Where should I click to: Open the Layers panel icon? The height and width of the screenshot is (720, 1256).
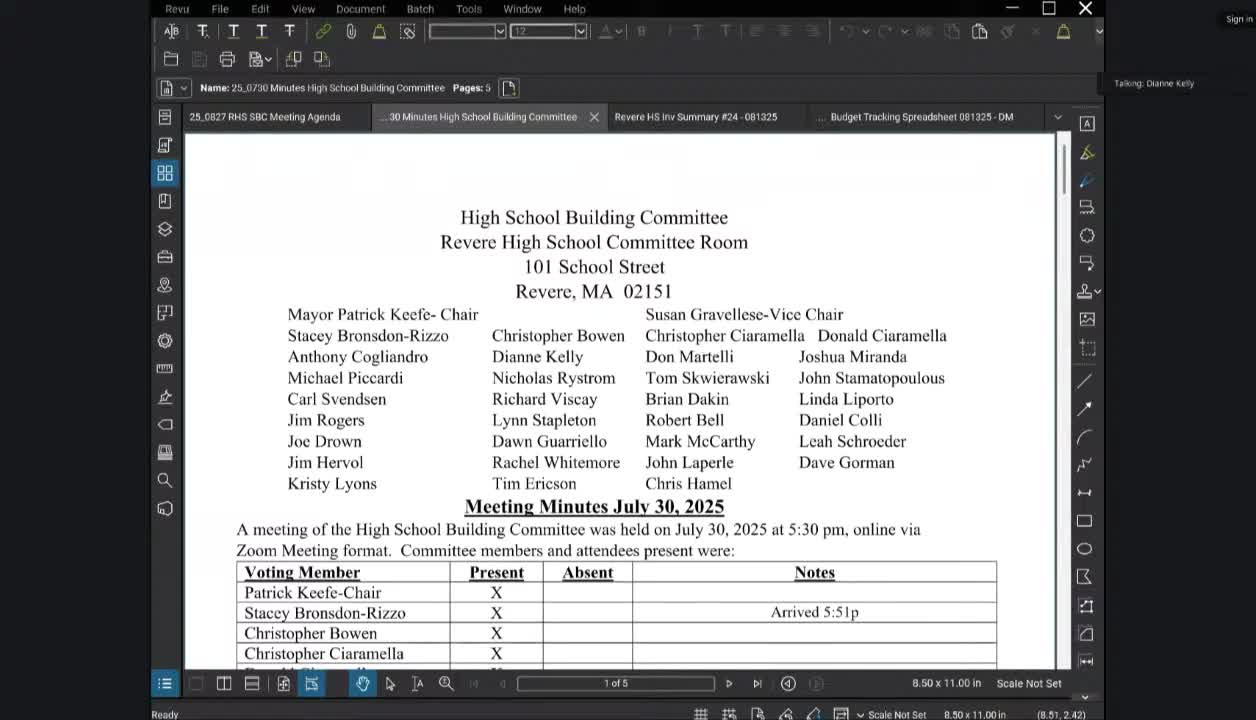pos(165,229)
